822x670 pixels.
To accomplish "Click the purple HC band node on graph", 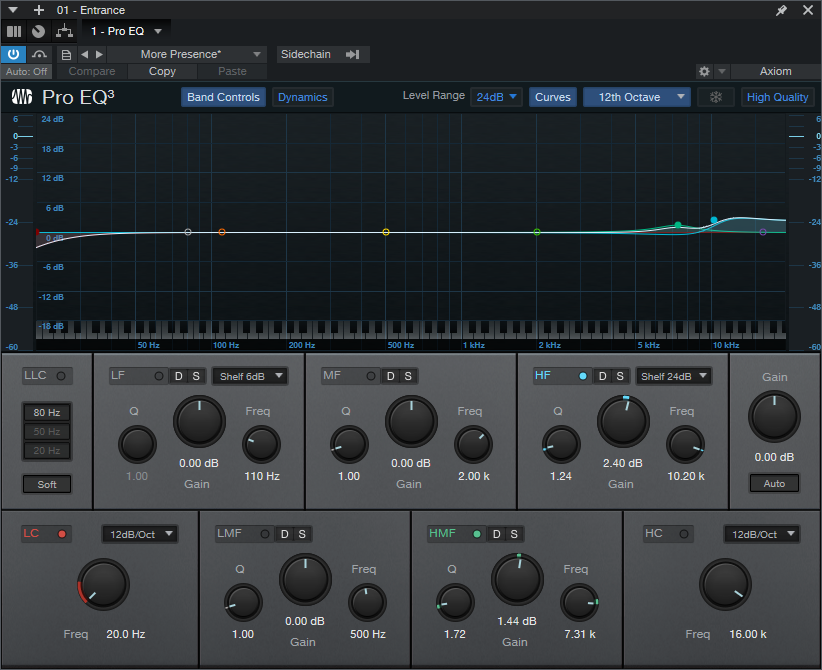I will click(x=763, y=232).
